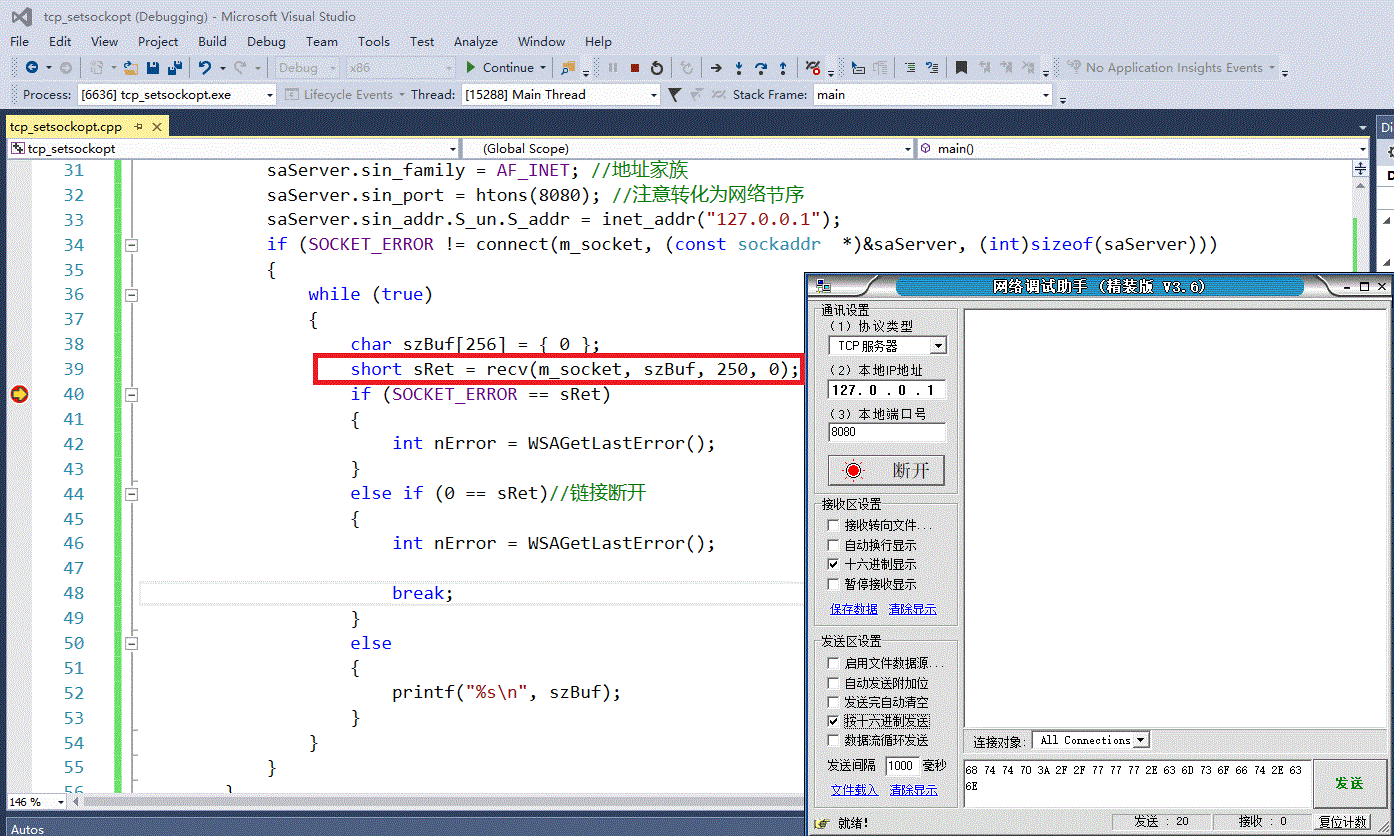
Task: Open the Stack Frame dropdown
Action: click(x=1046, y=95)
